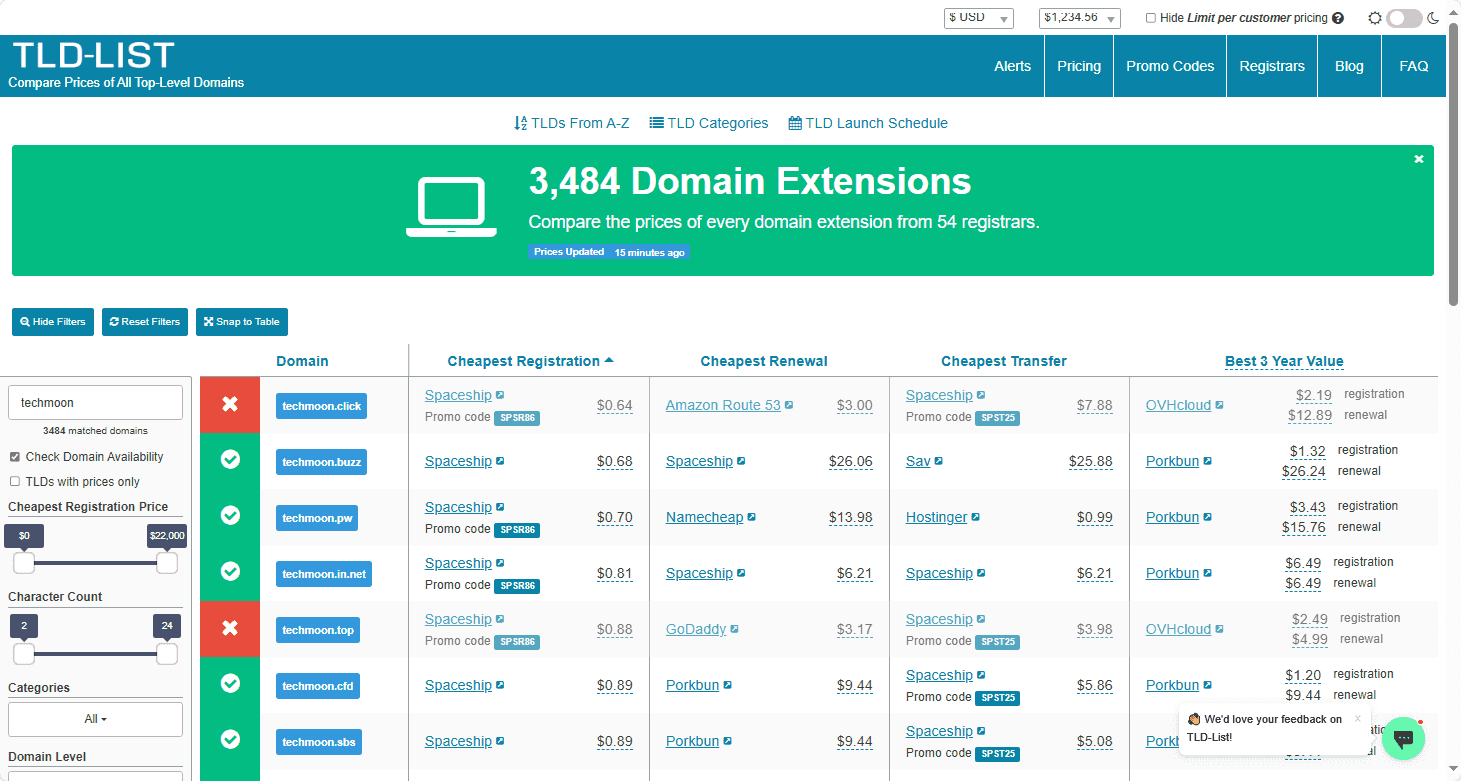Click the green check icon for techmoon.cfd
This screenshot has height=781, width=1461.
(x=230, y=683)
